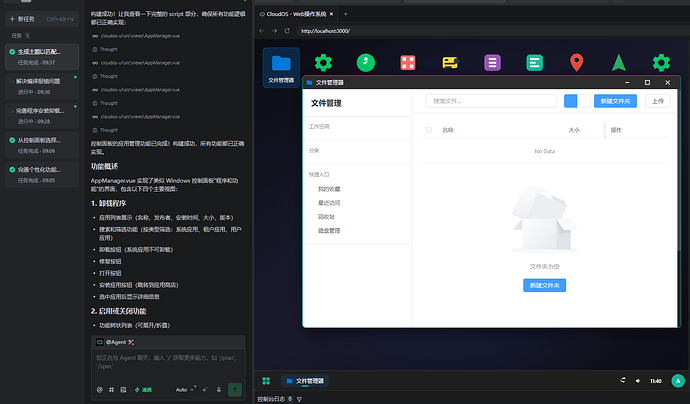
Task: Open the CloudOS start menu grid icon
Action: tap(266, 381)
